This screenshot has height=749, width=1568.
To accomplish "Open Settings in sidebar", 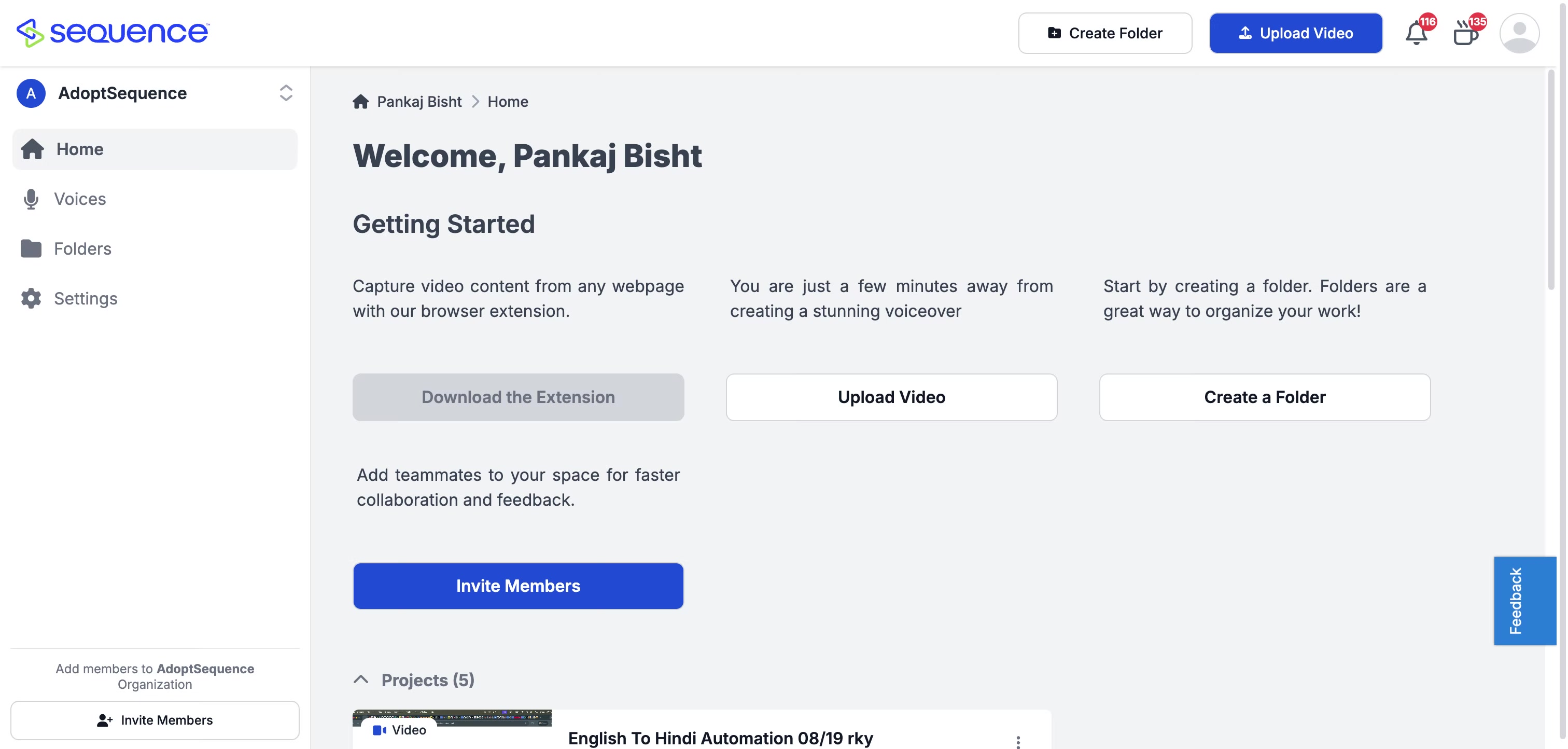I will coord(85,298).
